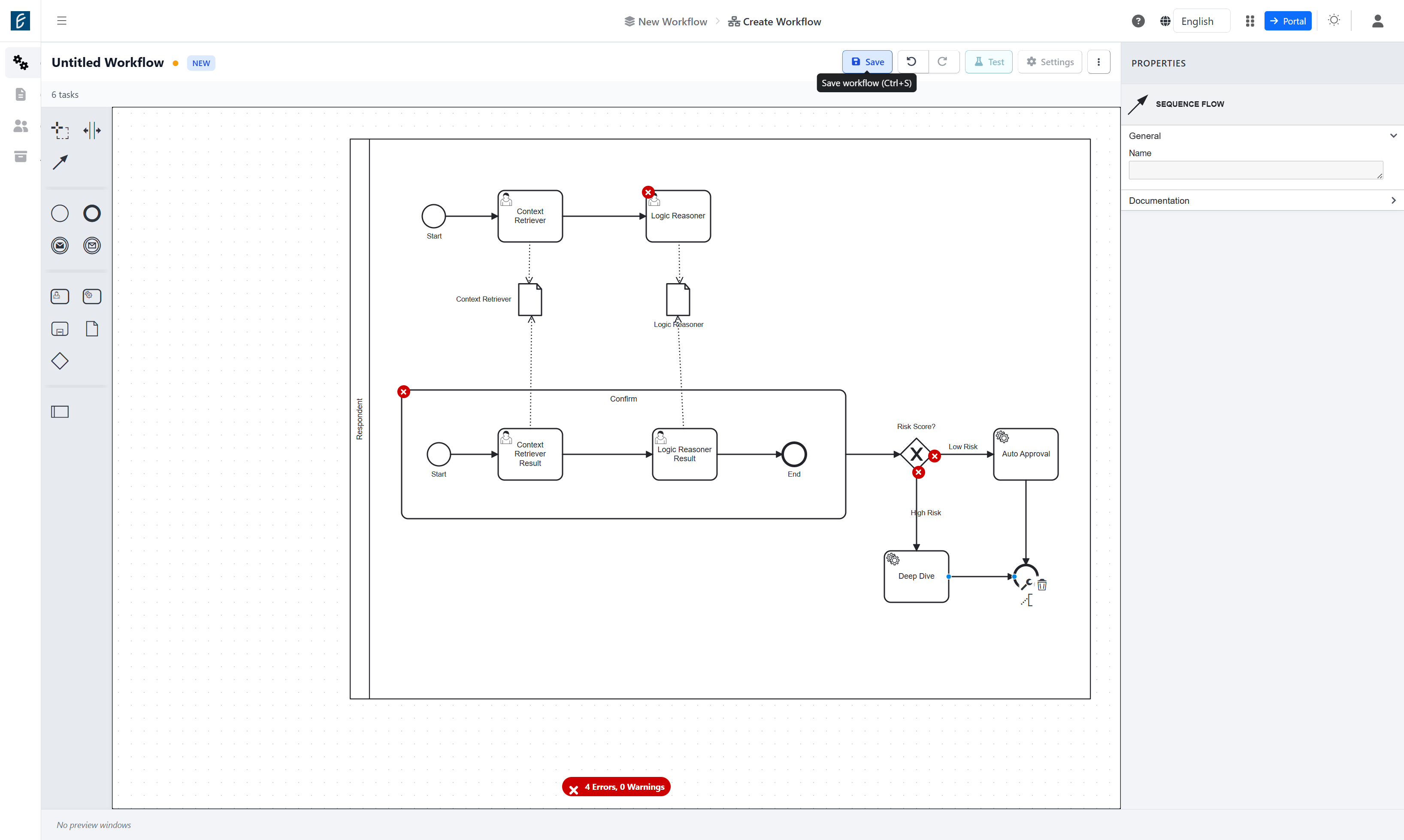Open the users sidebar icon
1404x840 pixels.
coord(20,126)
